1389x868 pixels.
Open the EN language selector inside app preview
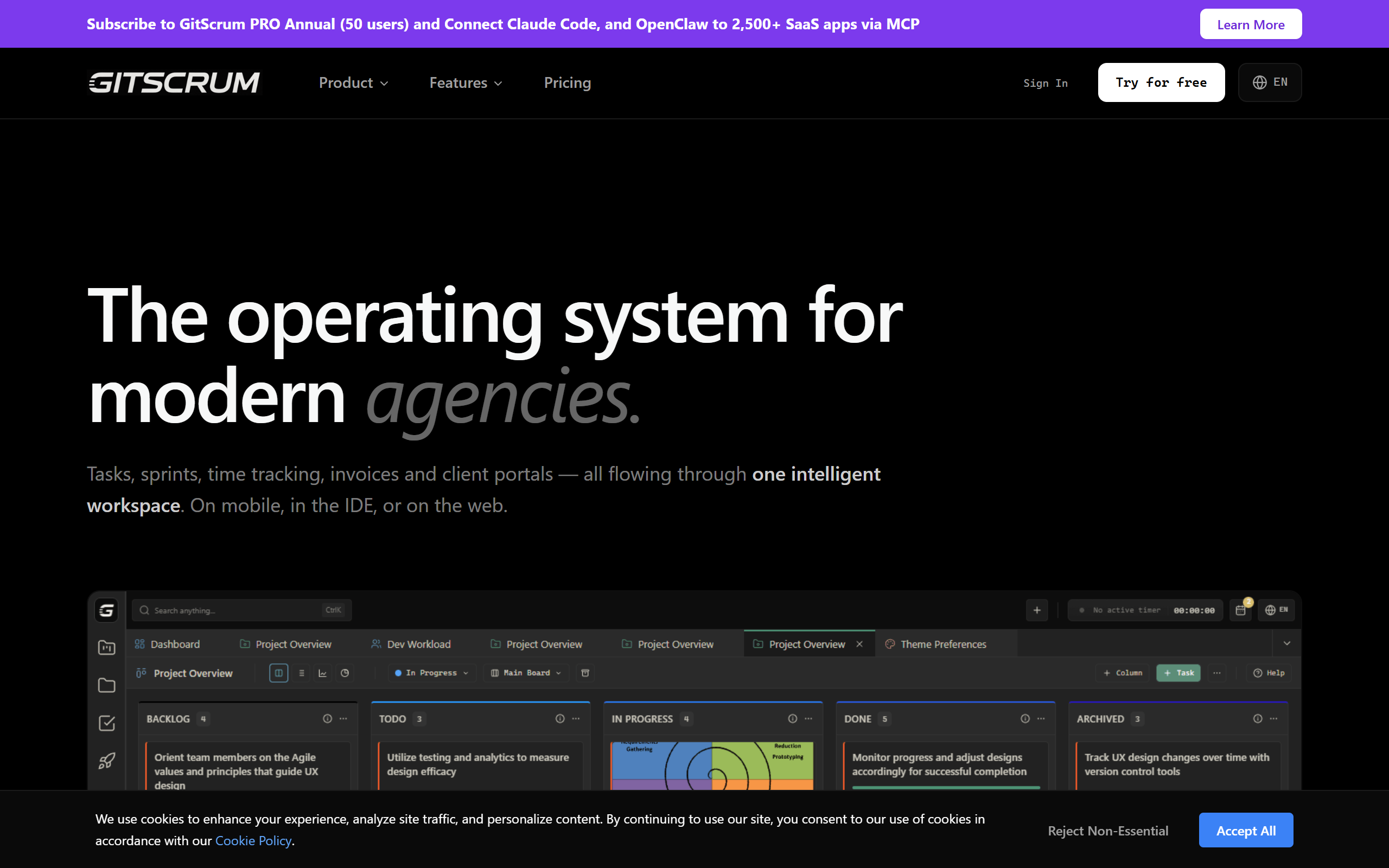pyautogui.click(x=1276, y=610)
